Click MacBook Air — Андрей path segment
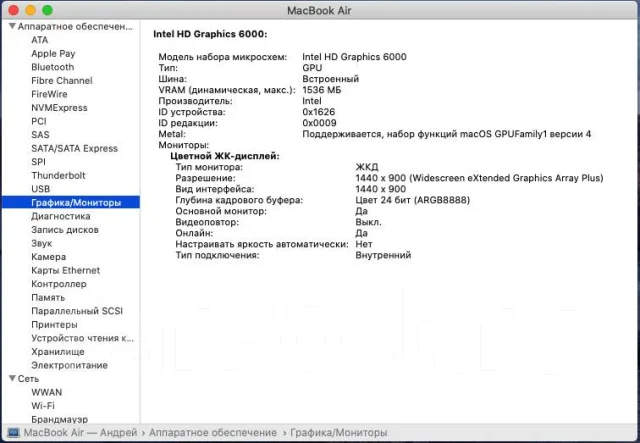Image resolution: width=640 pixels, height=443 pixels. (80, 433)
